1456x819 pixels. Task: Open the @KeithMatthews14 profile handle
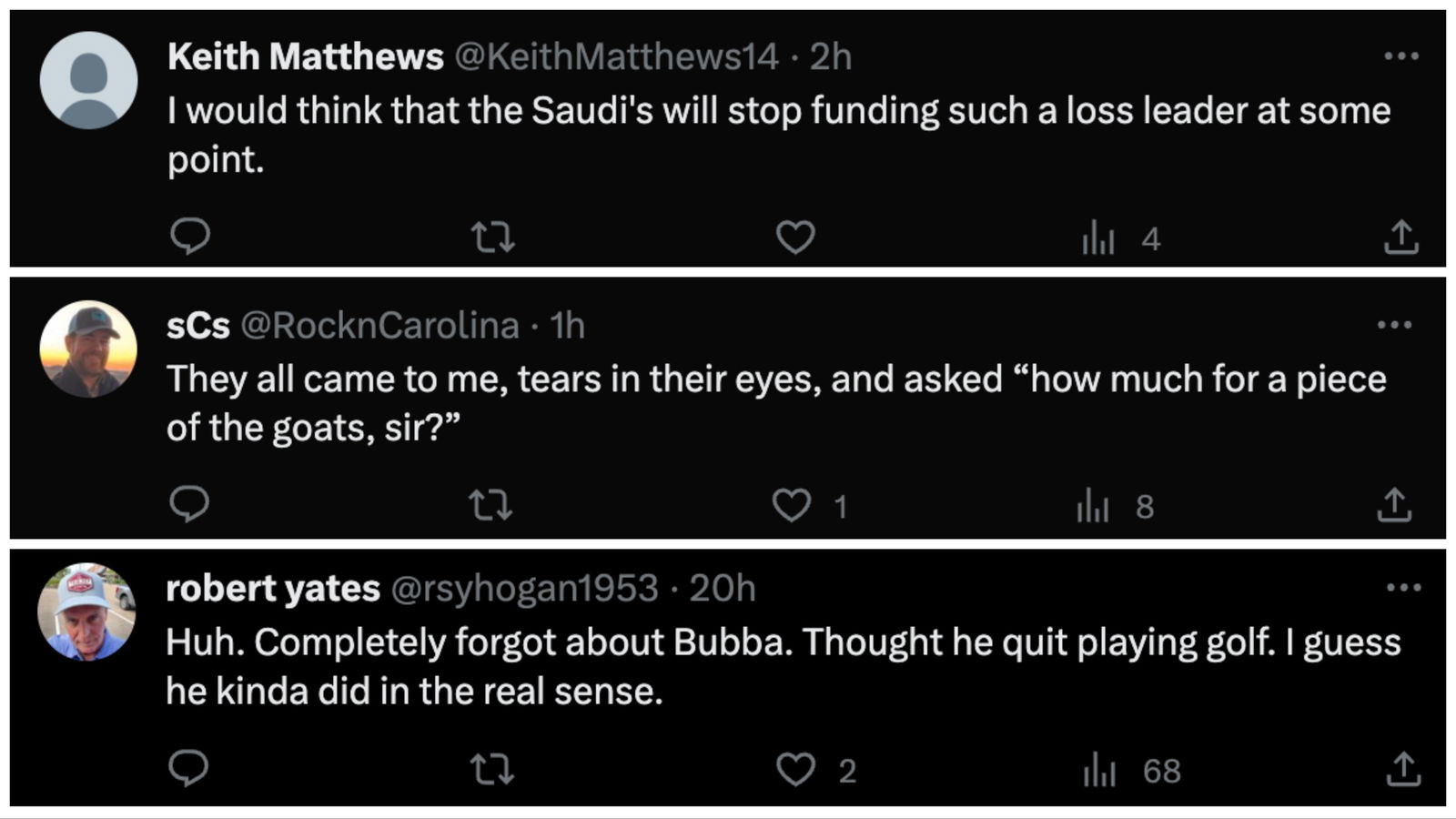click(616, 57)
